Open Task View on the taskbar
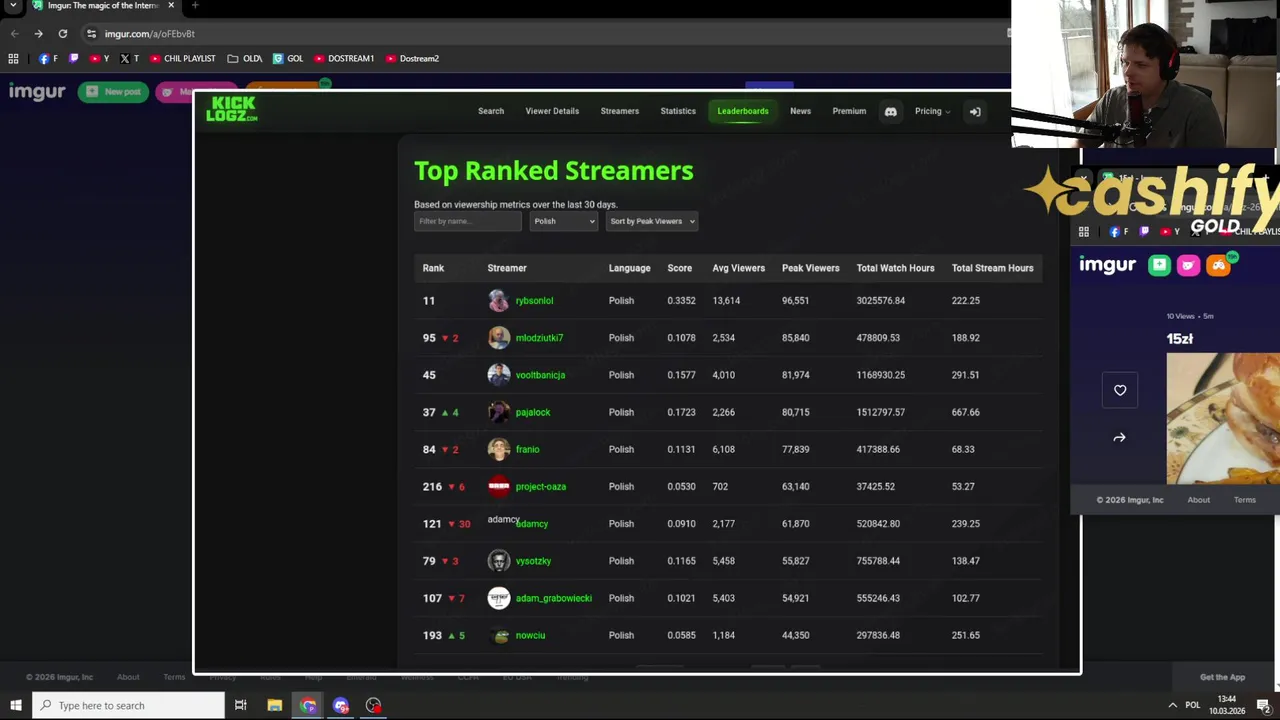Image resolution: width=1280 pixels, height=720 pixels. 240,705
